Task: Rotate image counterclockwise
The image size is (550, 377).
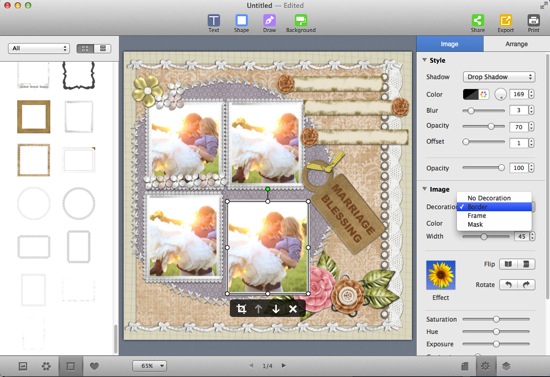Action: point(508,284)
